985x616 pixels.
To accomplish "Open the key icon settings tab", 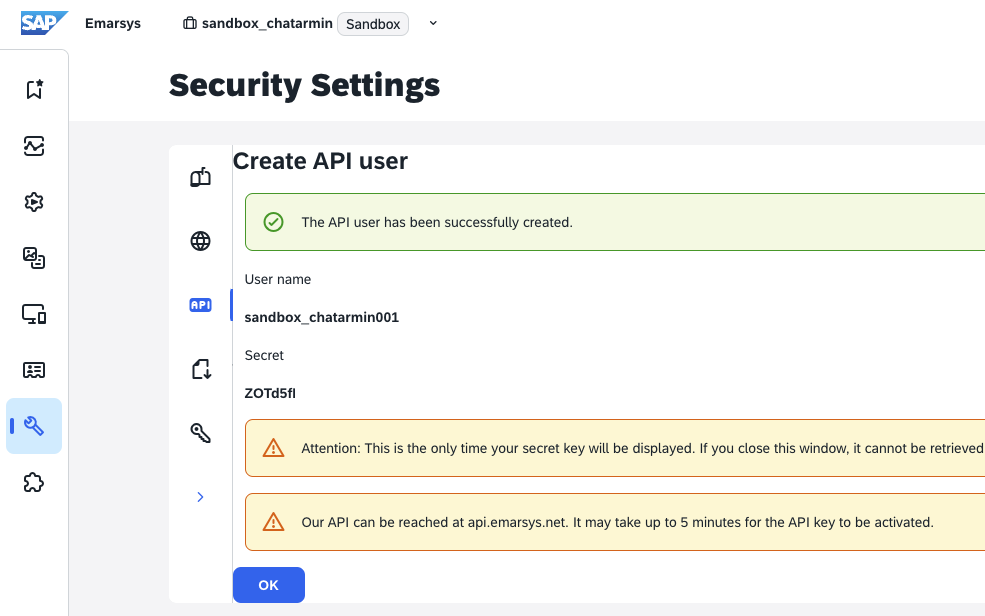I will point(200,433).
